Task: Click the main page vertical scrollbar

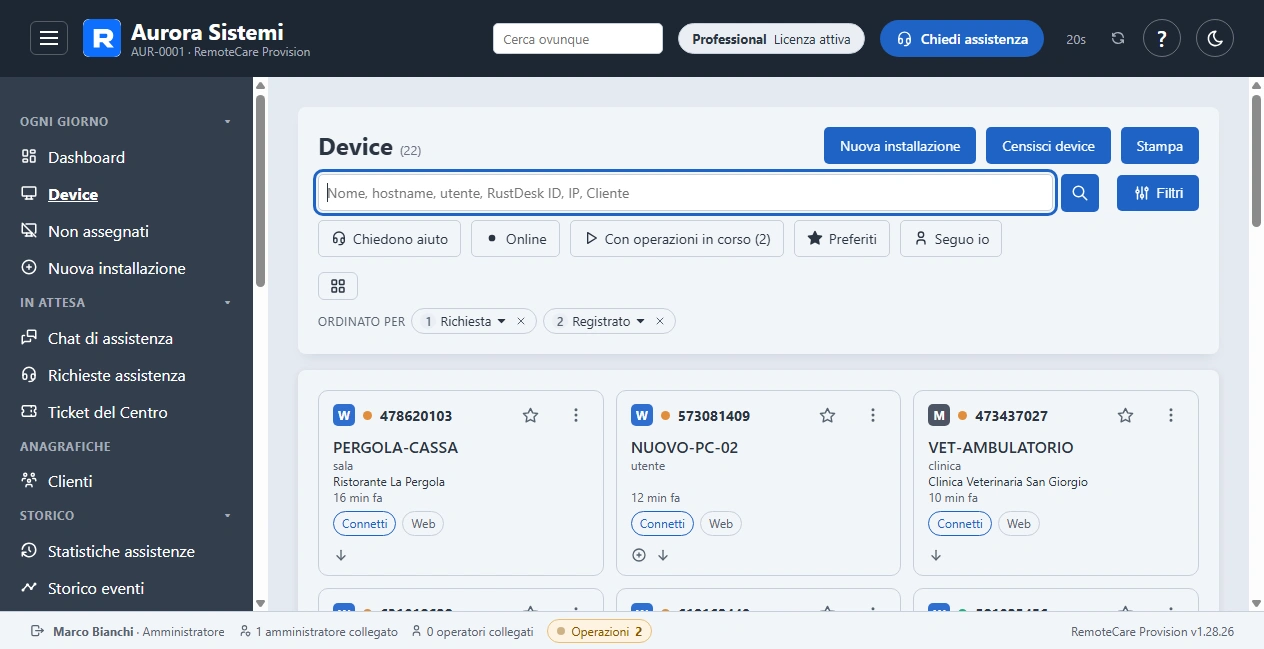Action: click(1257, 160)
